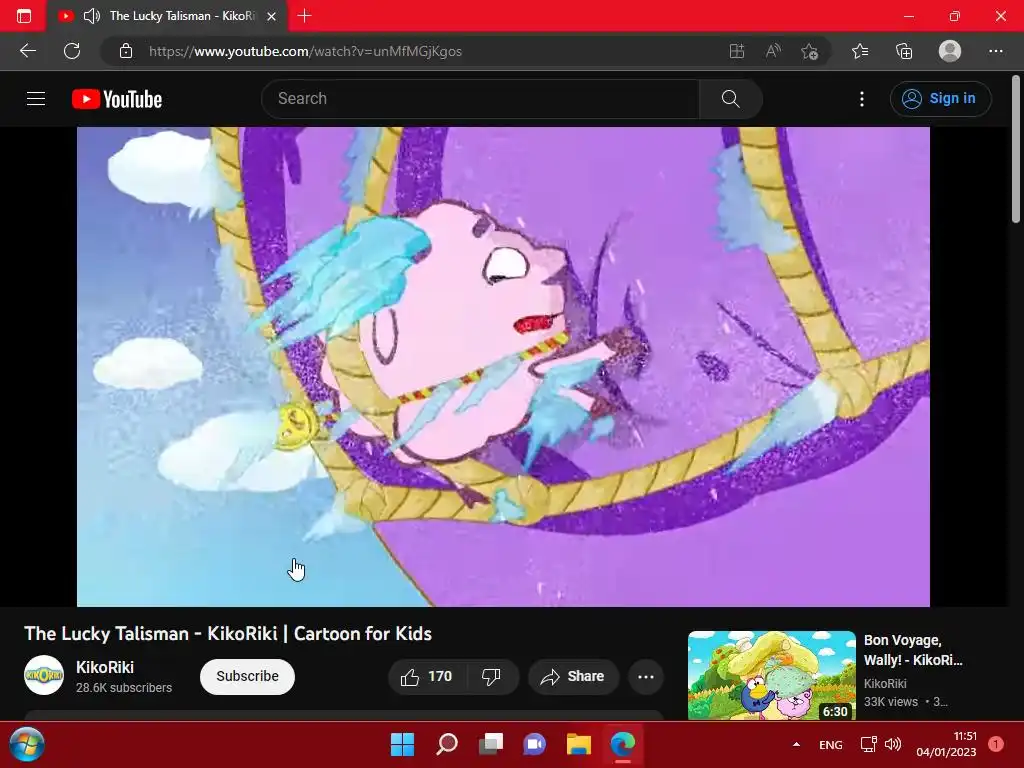Toggle Read aloud in address bar
The height and width of the screenshot is (768, 1024).
[x=773, y=51]
